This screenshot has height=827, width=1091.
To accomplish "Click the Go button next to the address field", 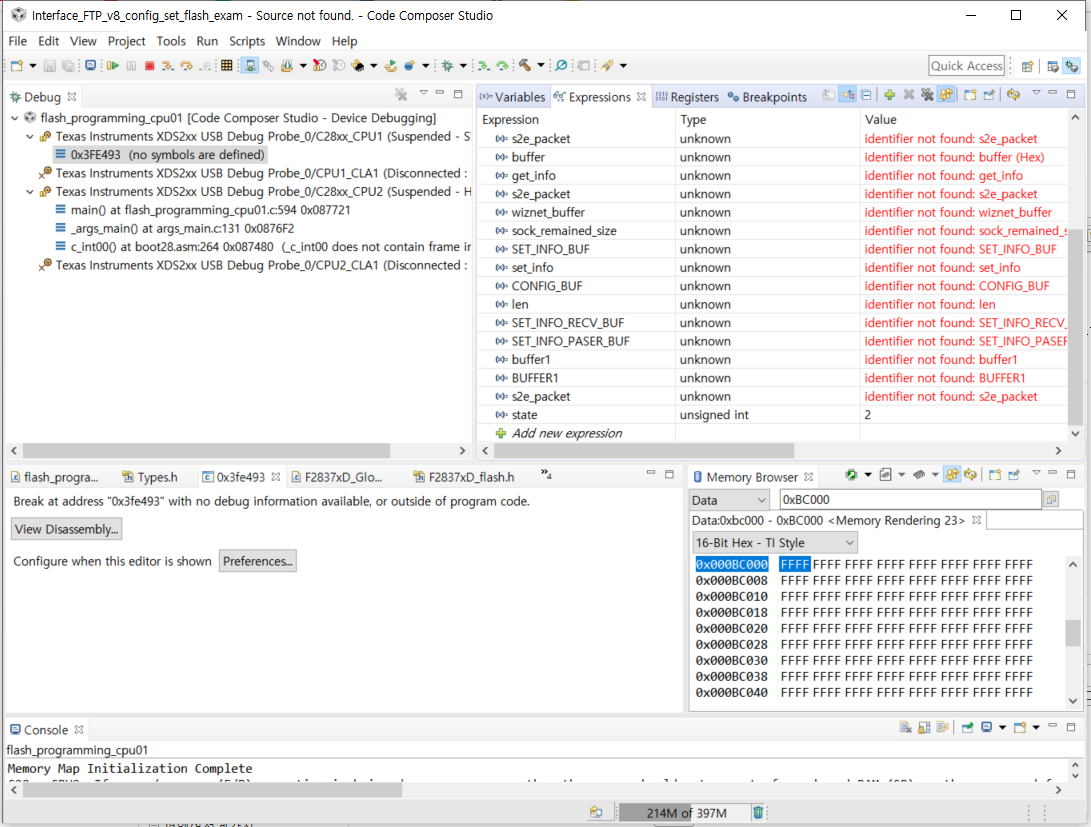I will [x=1051, y=499].
